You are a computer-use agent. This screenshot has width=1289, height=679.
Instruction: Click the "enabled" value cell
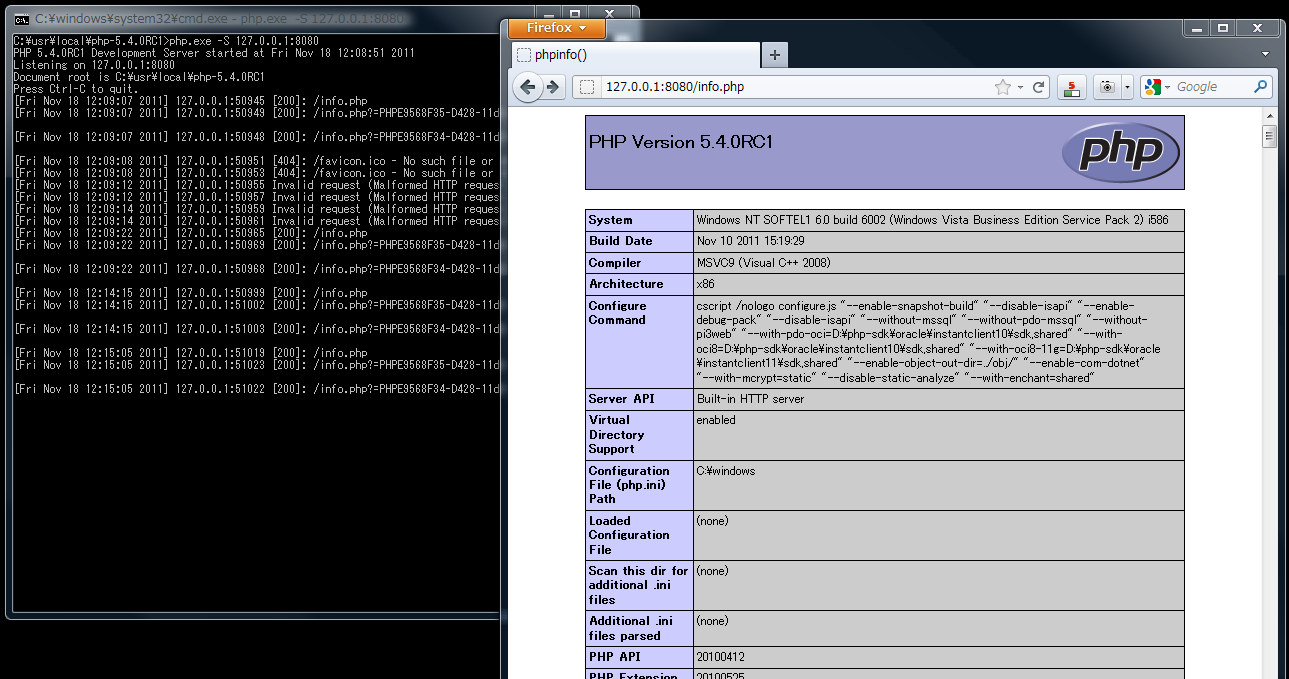point(938,435)
